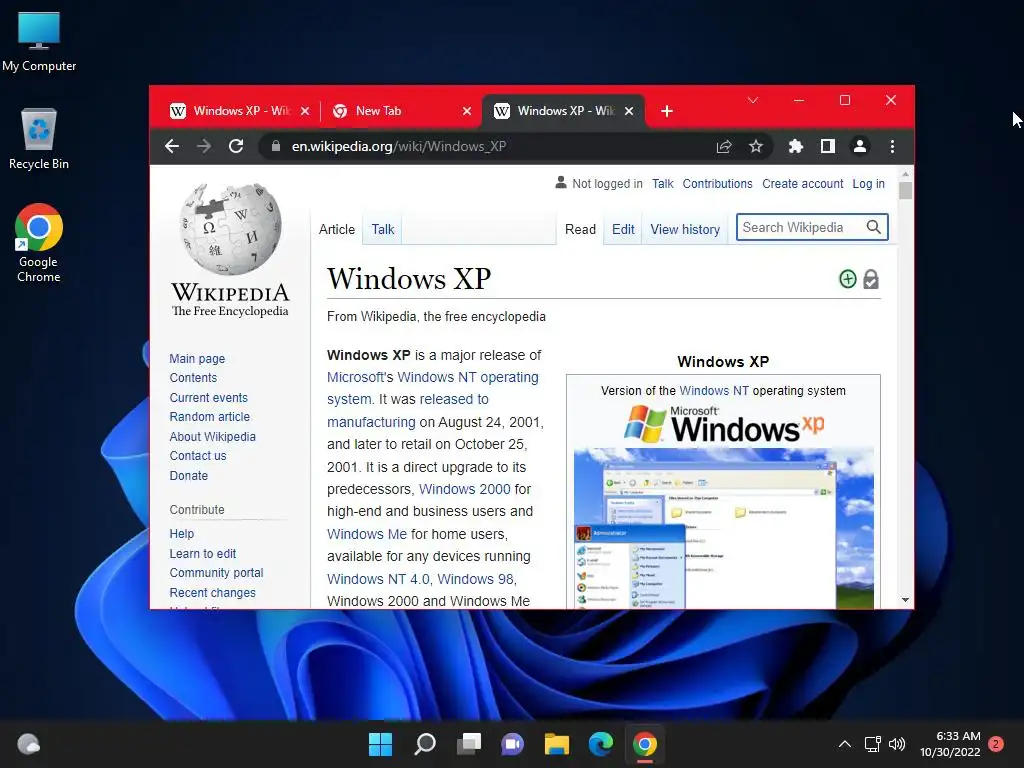Click the page protection padlock icon
Screen dimensions: 1024x768
pos(871,280)
